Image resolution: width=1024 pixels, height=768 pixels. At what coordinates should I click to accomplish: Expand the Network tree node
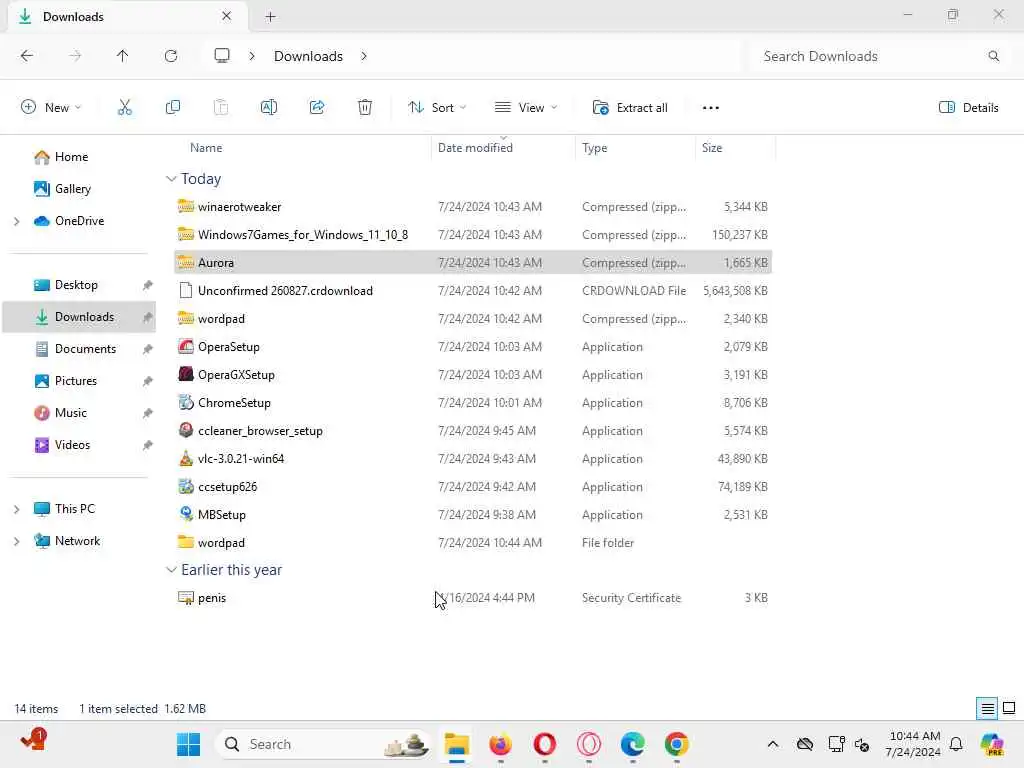pyautogui.click(x=16, y=541)
